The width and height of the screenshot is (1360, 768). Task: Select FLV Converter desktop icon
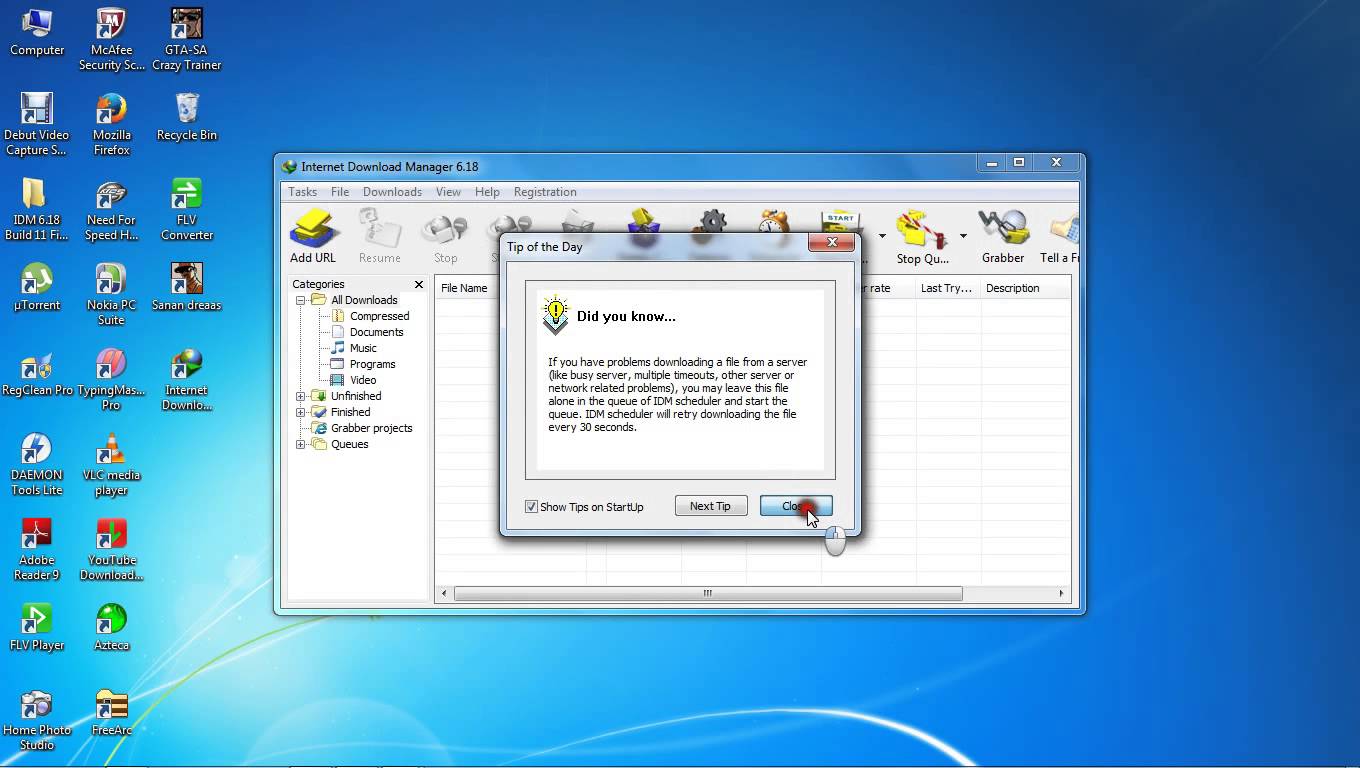(x=187, y=210)
